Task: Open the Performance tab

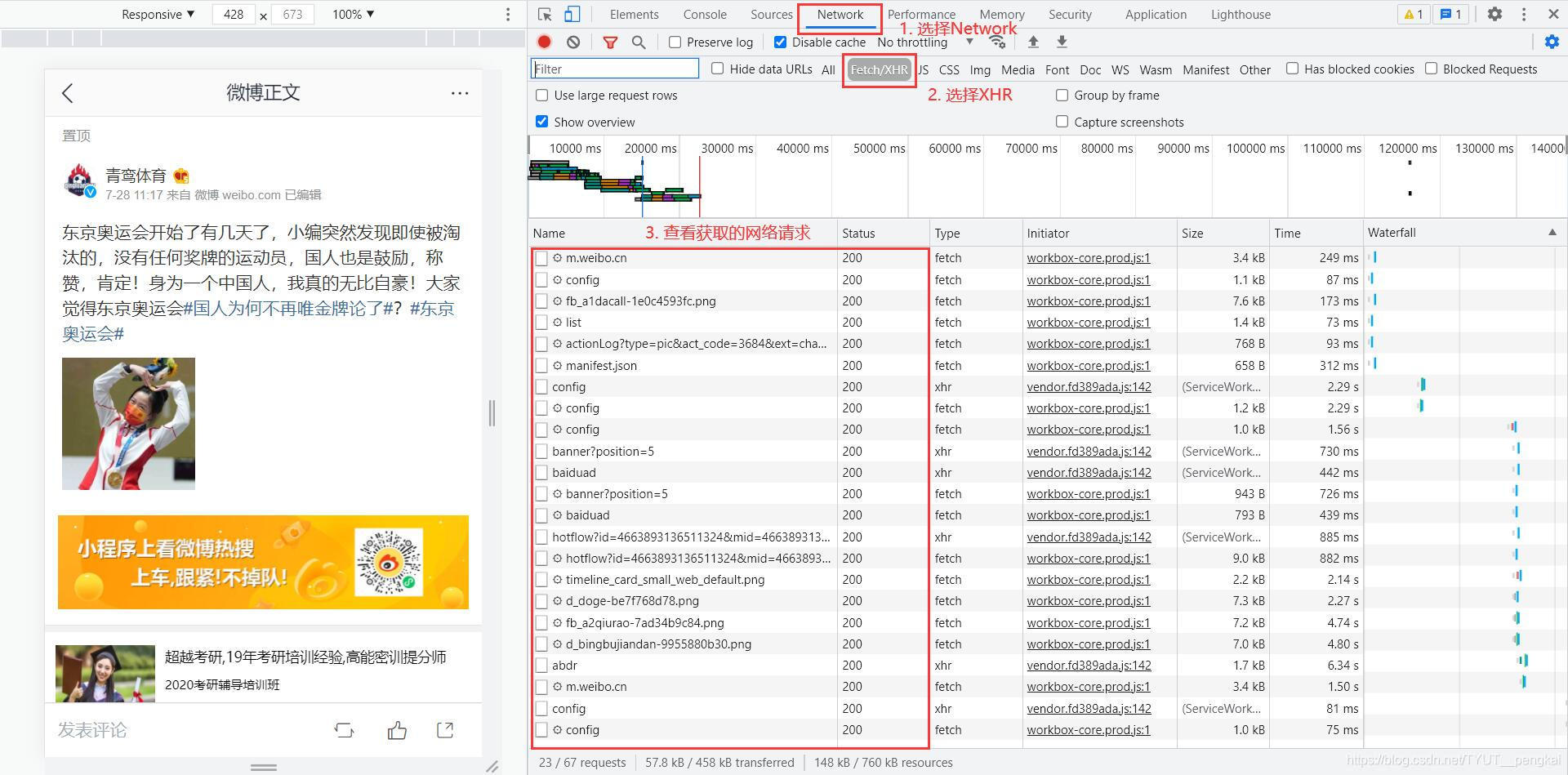Action: pyautogui.click(x=921, y=14)
